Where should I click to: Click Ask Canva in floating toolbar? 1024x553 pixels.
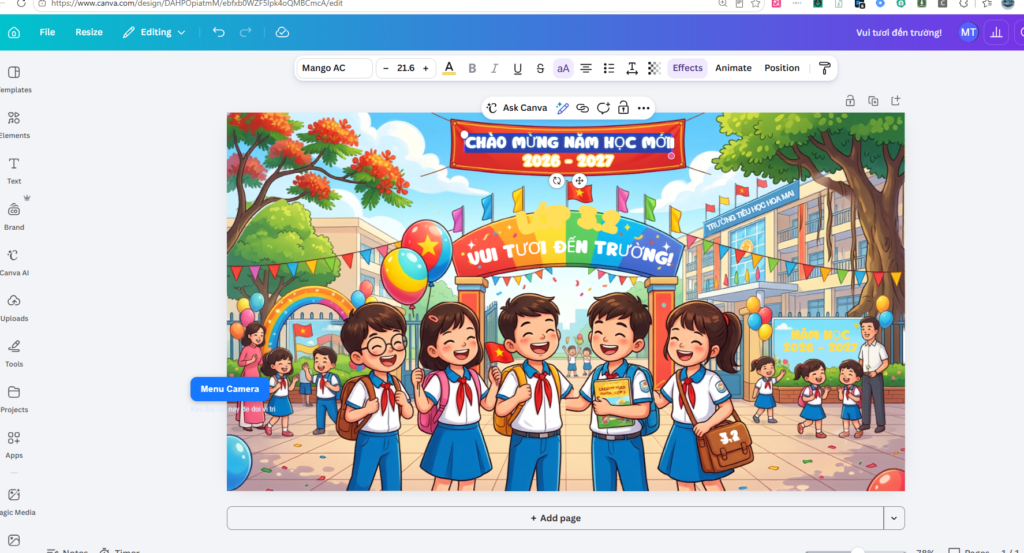(517, 108)
